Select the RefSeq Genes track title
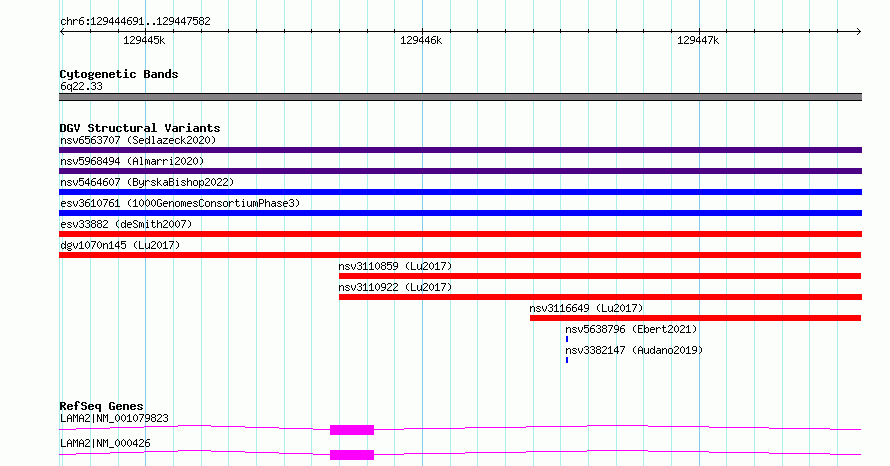Screen dimensions: 890x466 tap(102, 406)
